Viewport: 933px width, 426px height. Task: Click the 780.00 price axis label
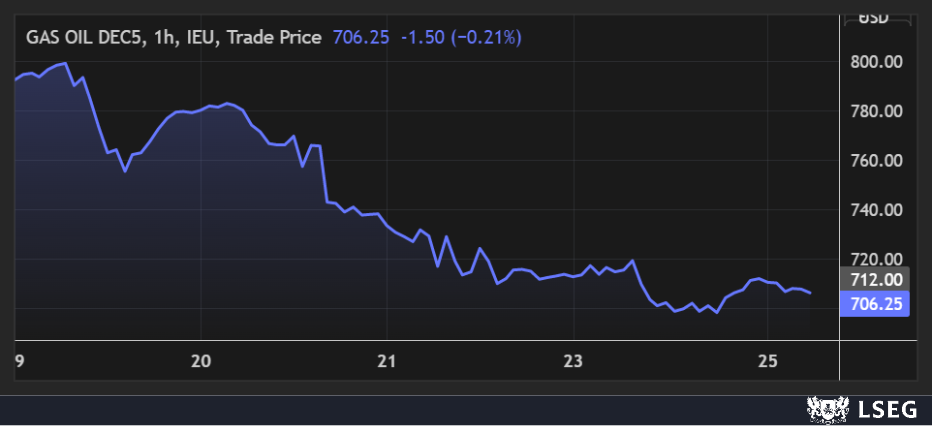click(876, 111)
